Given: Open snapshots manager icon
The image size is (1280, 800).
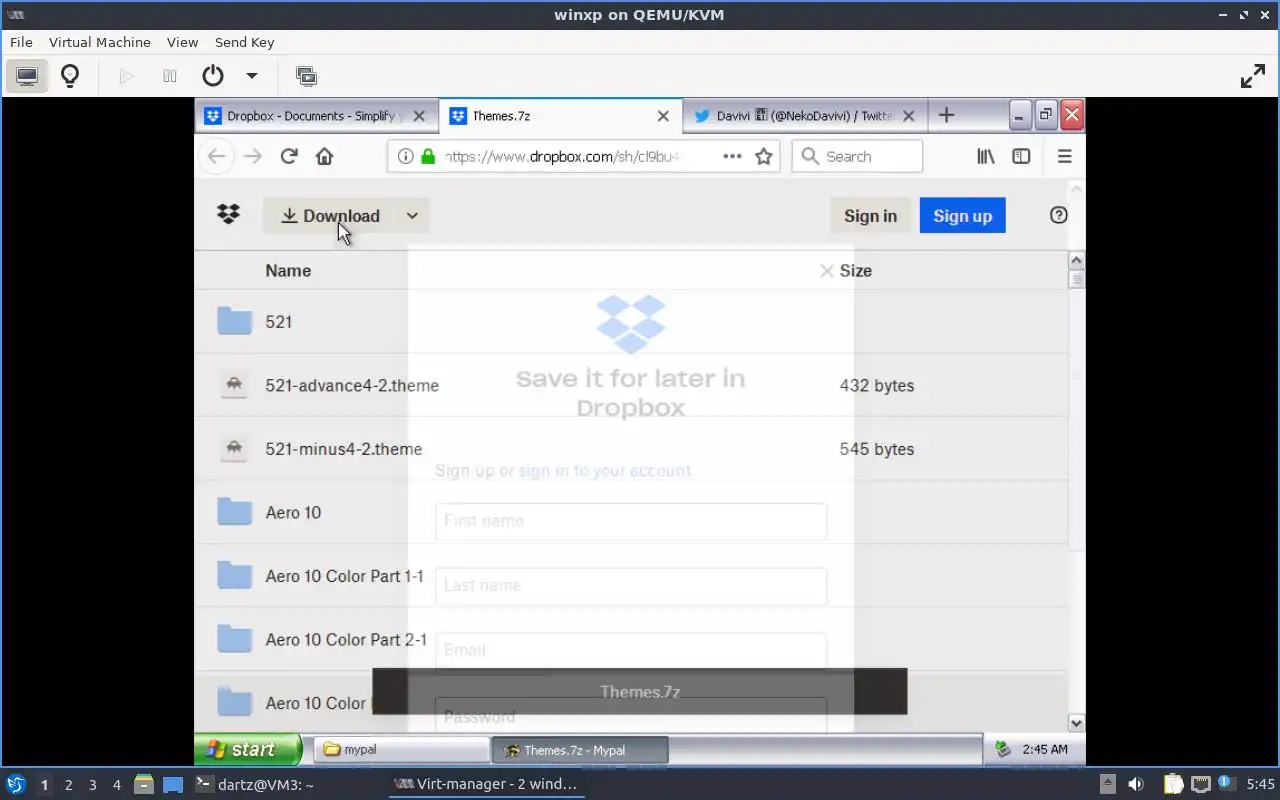Looking at the screenshot, I should point(306,76).
